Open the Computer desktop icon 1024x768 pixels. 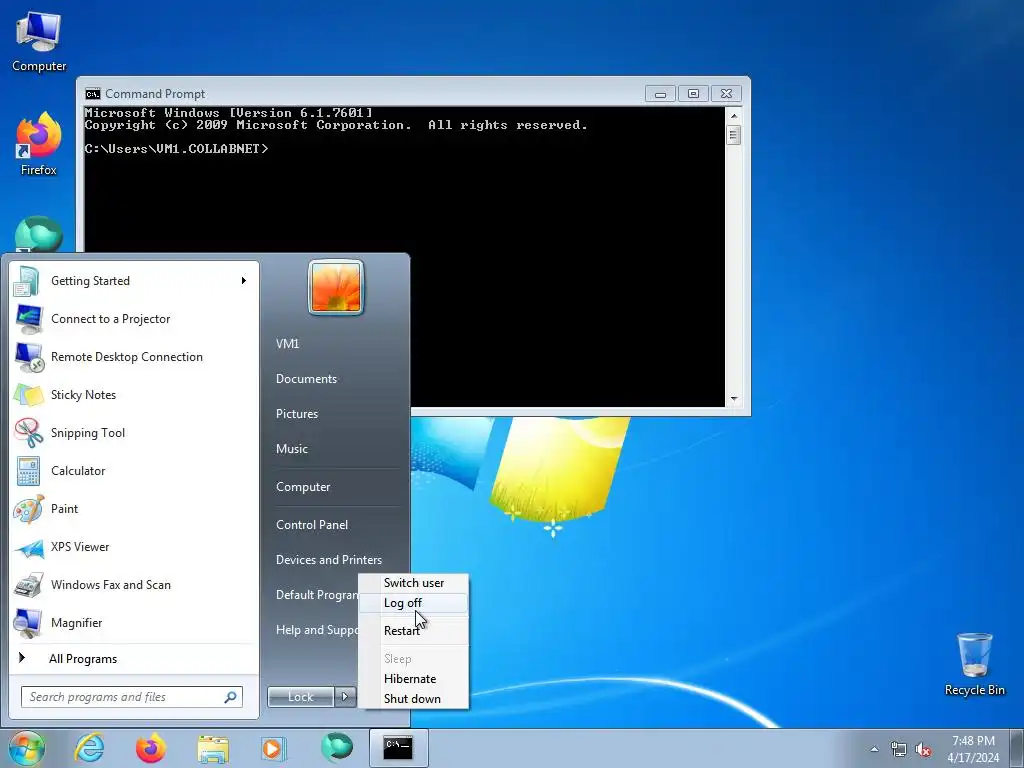point(39,40)
